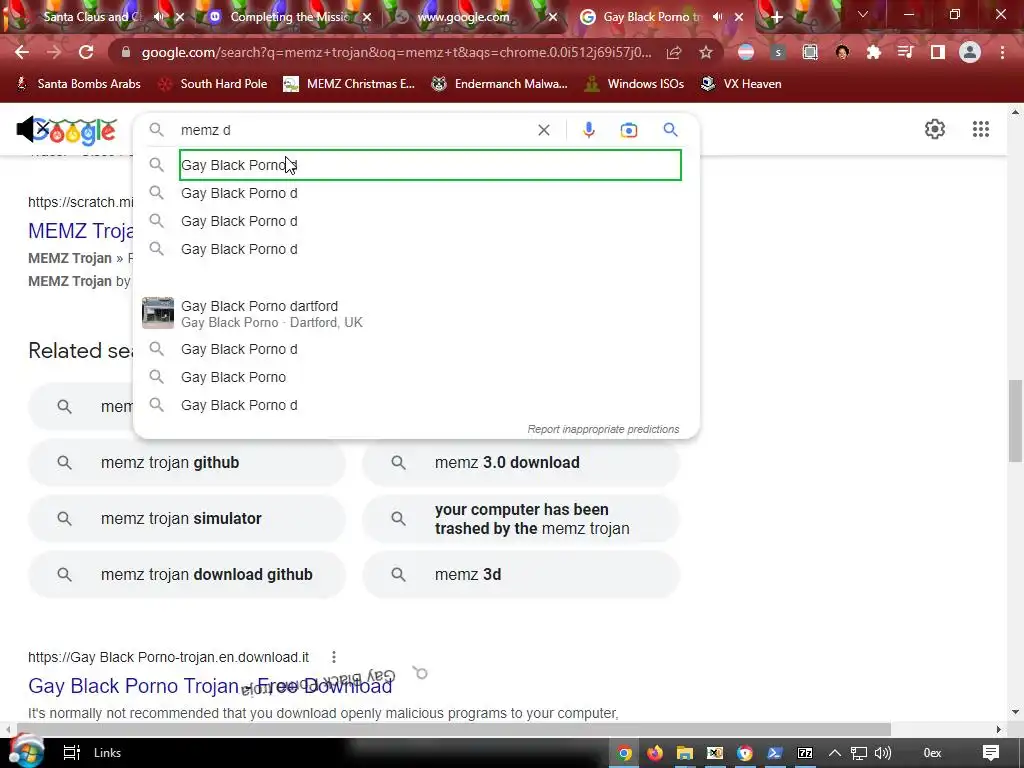Open Task View on the taskbar
The width and height of the screenshot is (1024, 768).
coord(71,753)
